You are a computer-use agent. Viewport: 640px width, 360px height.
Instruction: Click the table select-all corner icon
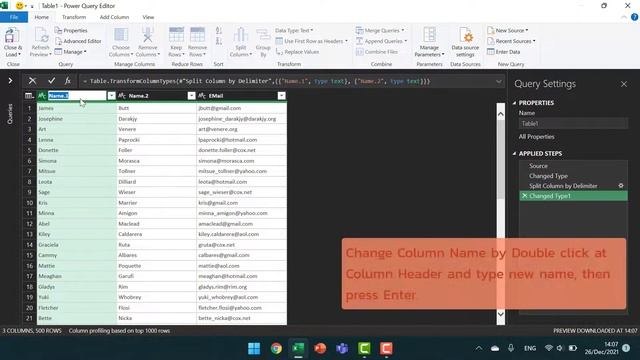coord(29,96)
